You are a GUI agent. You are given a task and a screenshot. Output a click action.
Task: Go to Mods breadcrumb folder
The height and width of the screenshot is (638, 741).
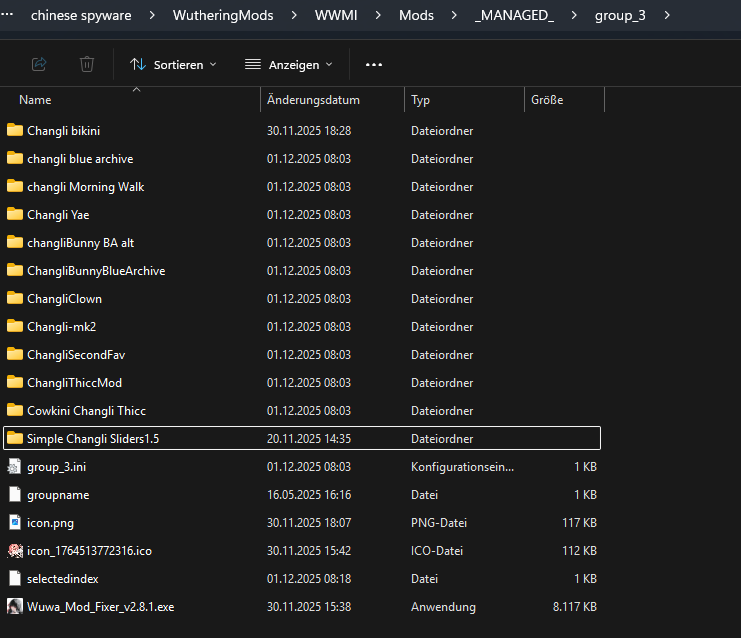tap(416, 15)
